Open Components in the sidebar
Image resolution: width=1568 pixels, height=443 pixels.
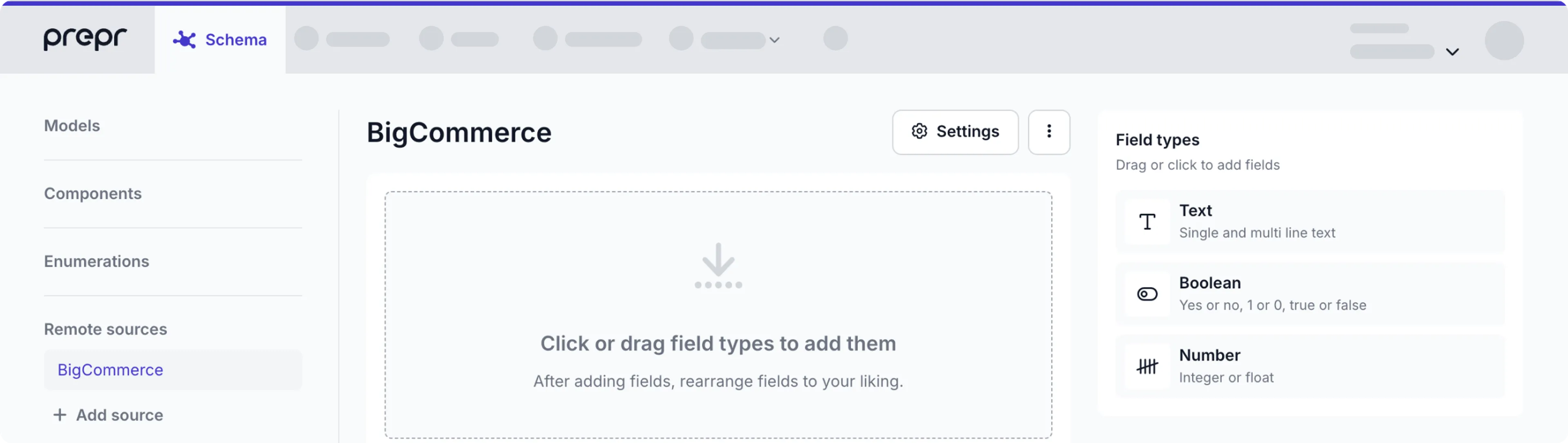(93, 193)
